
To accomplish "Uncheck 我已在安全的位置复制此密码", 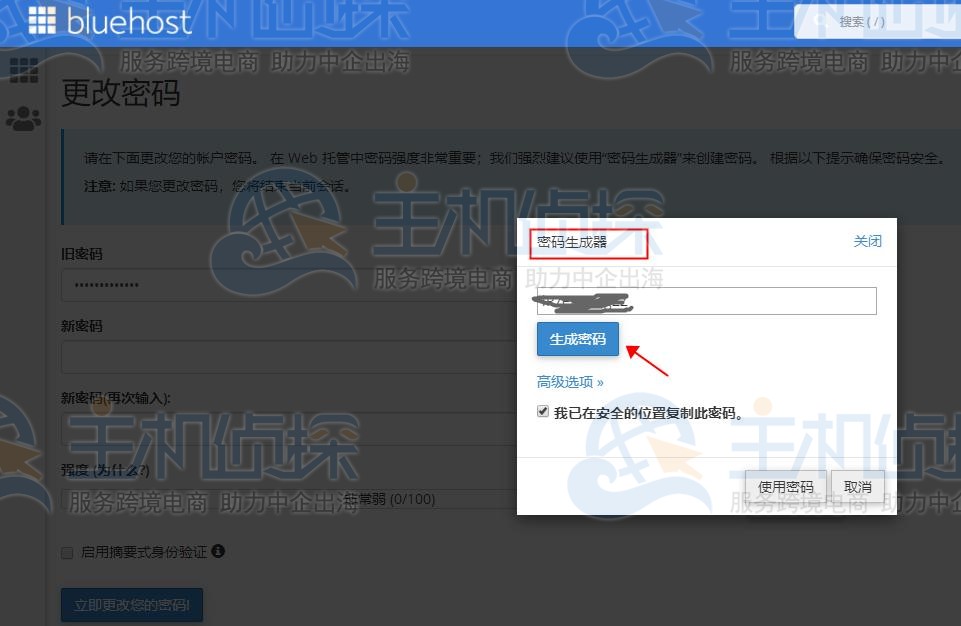I will (x=543, y=411).
